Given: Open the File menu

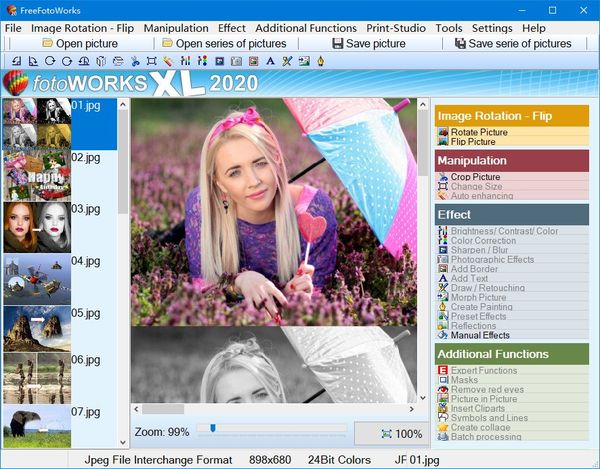Looking at the screenshot, I should 13,28.
